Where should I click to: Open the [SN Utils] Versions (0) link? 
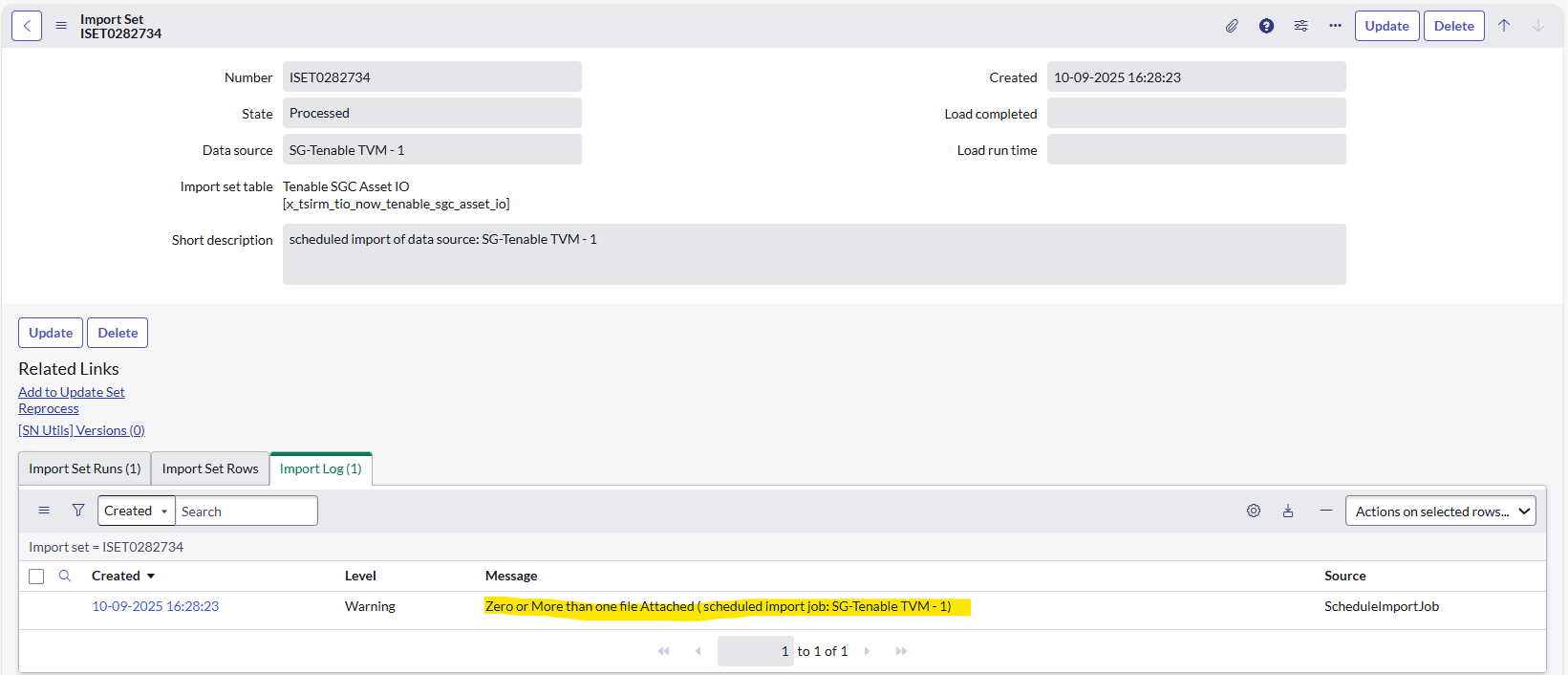[81, 430]
